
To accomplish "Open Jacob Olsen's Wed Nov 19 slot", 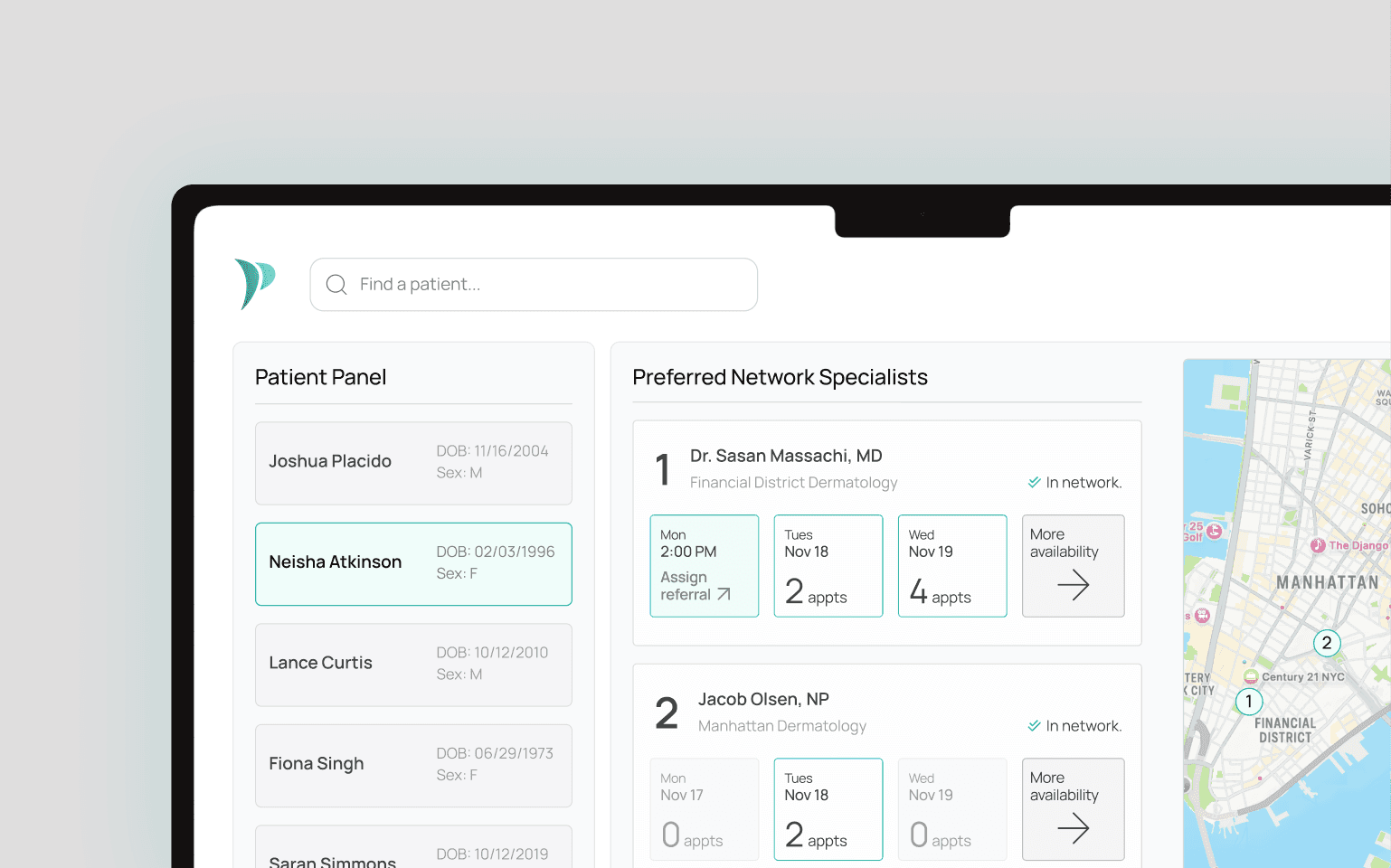I will (x=952, y=809).
